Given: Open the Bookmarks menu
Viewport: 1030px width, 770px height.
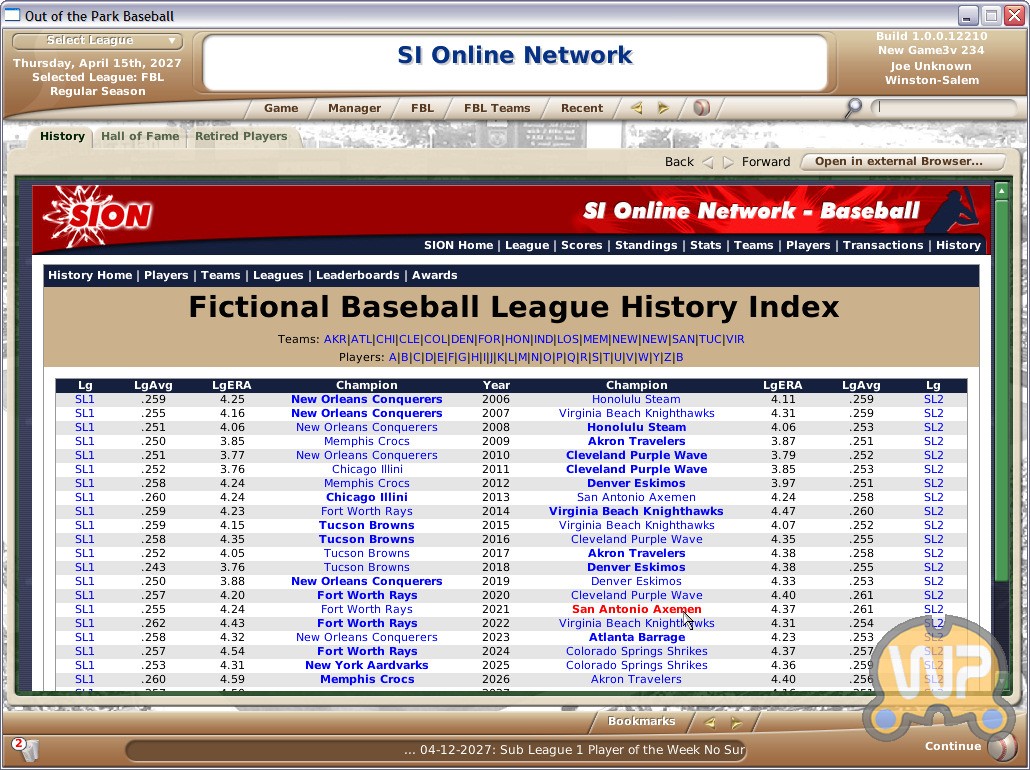Looking at the screenshot, I should [641, 722].
